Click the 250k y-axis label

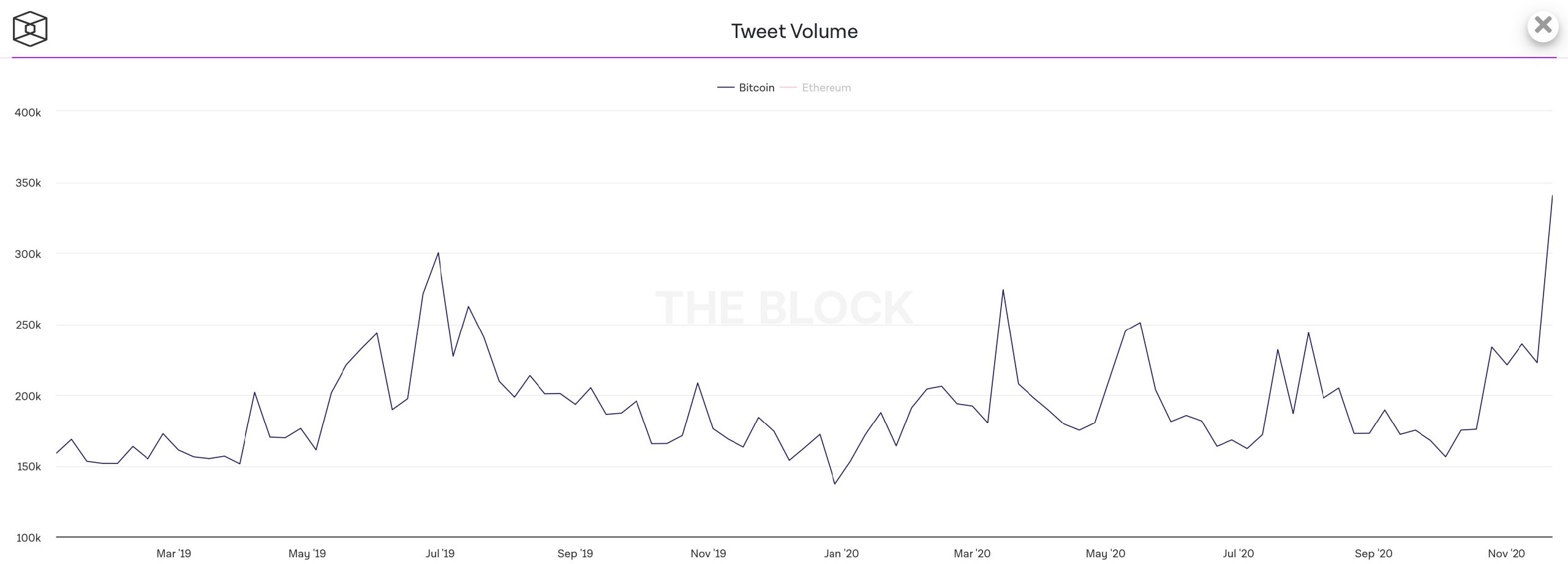click(x=28, y=325)
